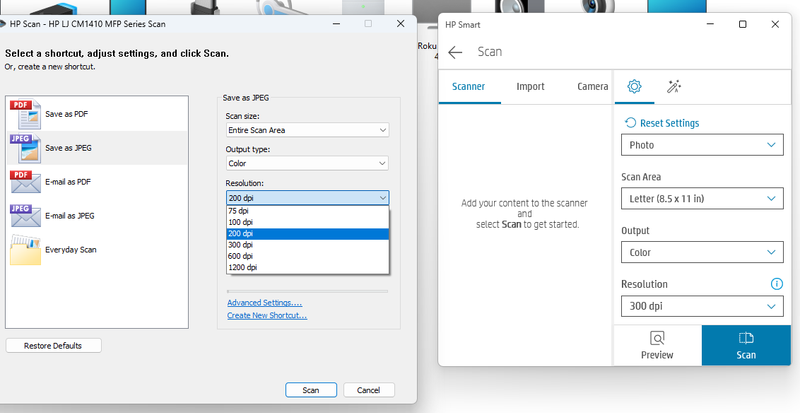Click the Restore Defaults button

53,346
